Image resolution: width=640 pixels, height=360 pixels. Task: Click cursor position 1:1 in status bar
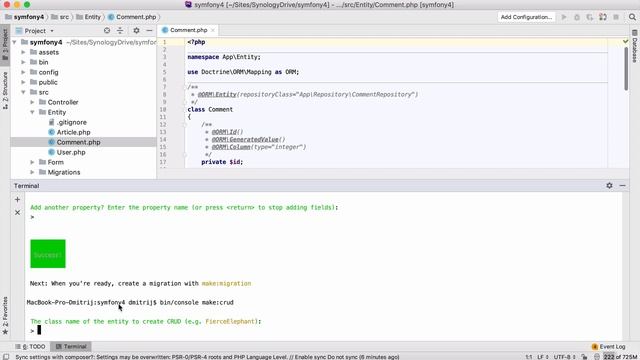point(529,357)
